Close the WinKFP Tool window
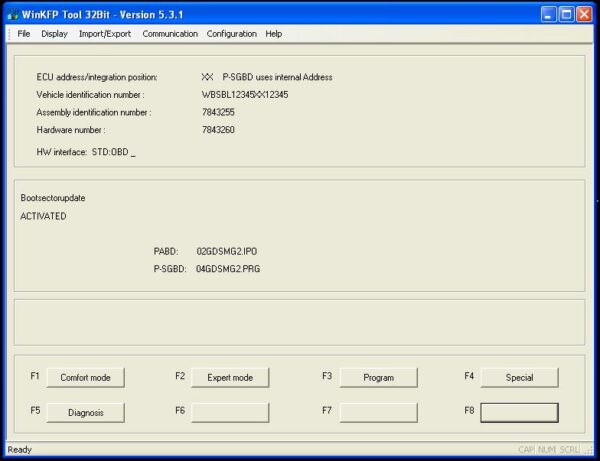 586,13
